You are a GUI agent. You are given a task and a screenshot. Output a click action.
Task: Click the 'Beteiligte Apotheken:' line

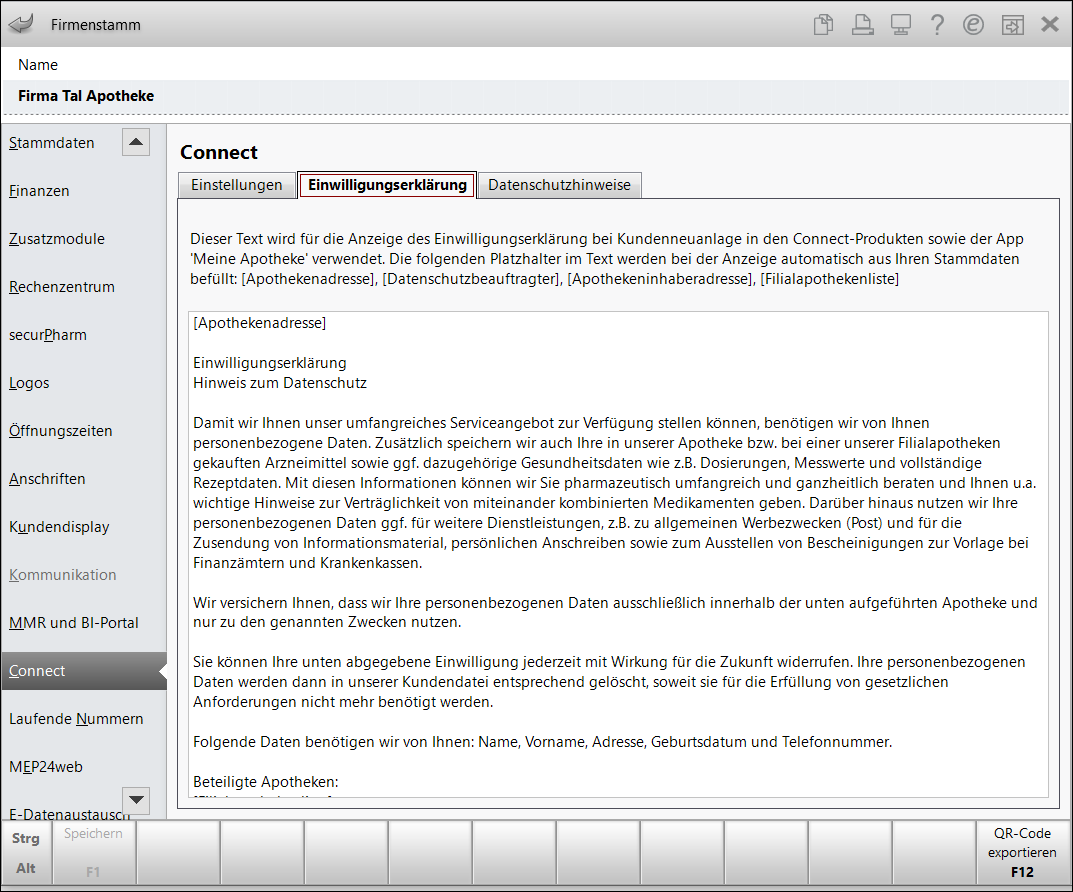pyautogui.click(x=266, y=782)
